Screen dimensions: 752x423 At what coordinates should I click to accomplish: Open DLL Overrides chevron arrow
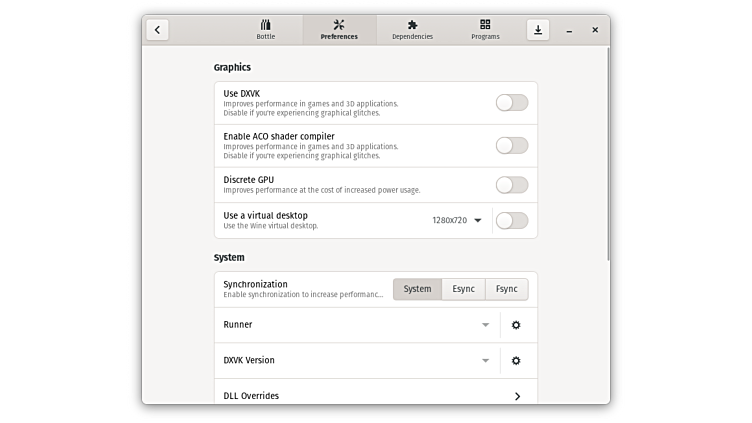(x=517, y=396)
